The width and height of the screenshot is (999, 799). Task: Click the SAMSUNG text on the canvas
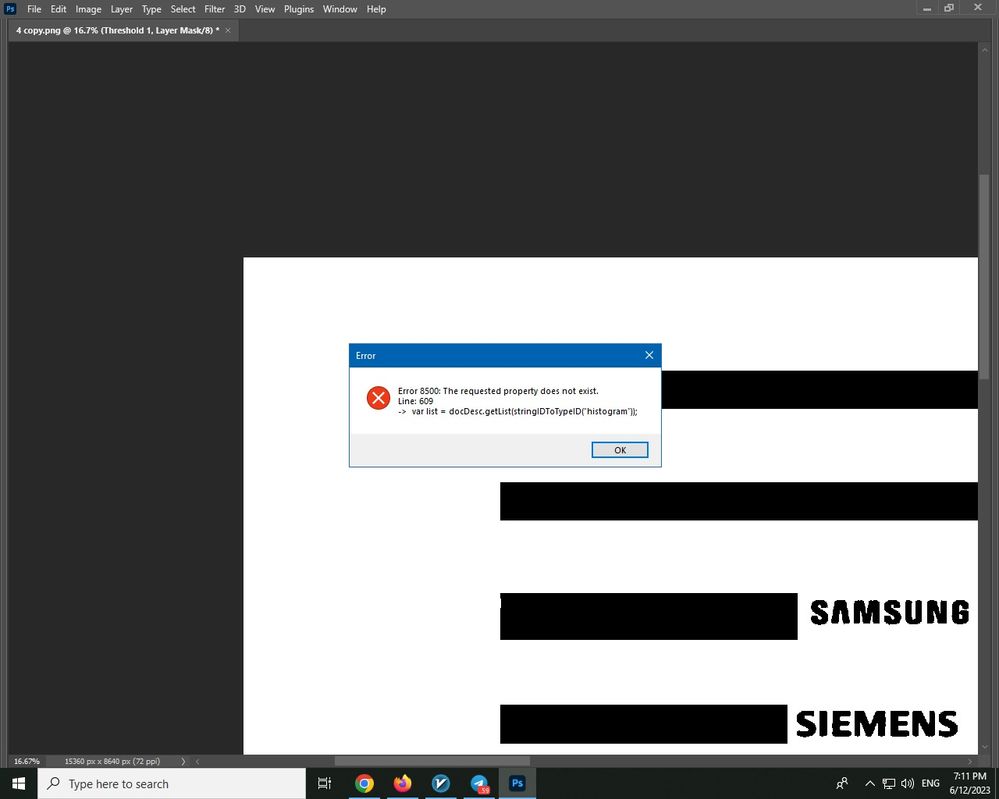tap(889, 612)
